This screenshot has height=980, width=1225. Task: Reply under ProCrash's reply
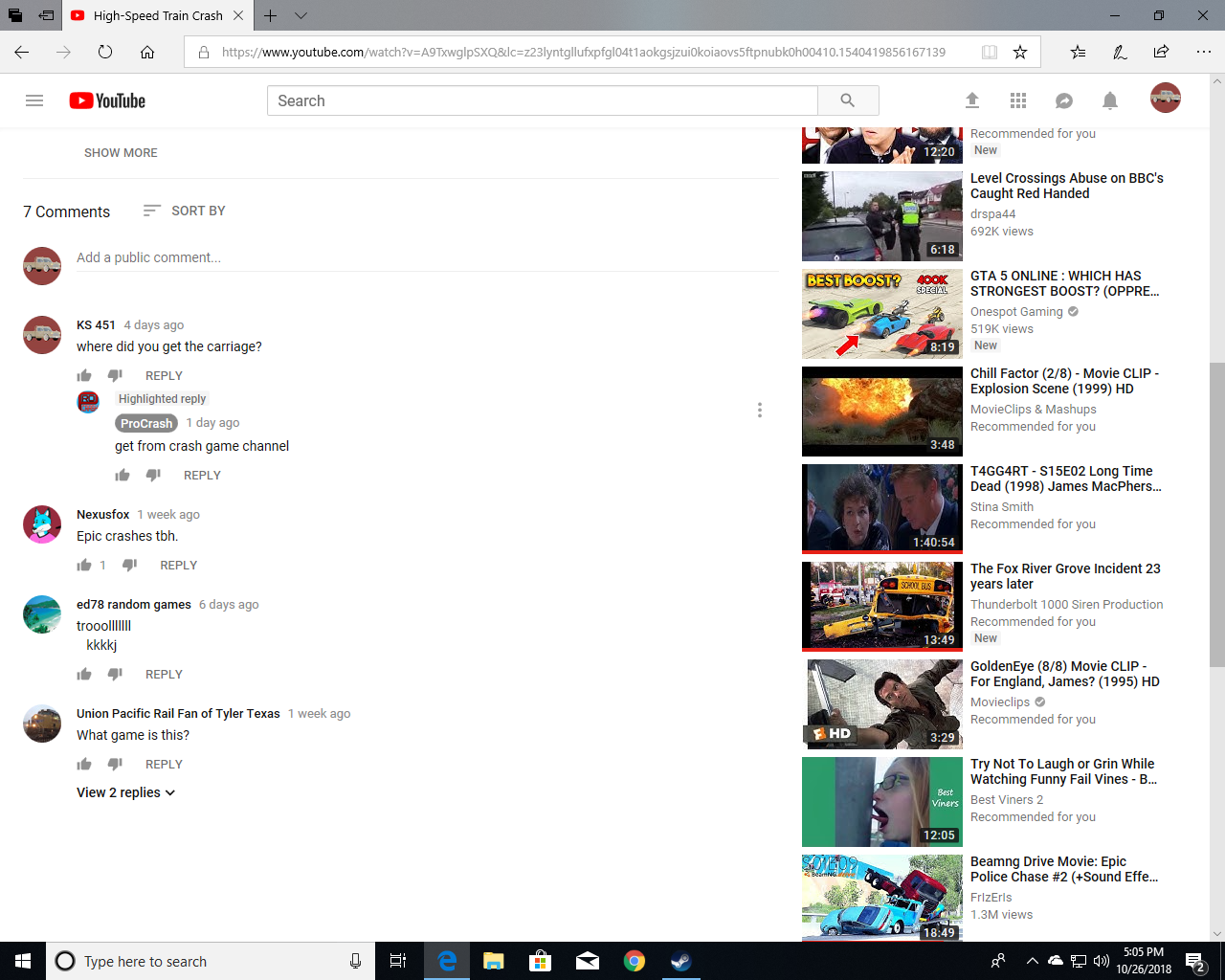tap(202, 476)
